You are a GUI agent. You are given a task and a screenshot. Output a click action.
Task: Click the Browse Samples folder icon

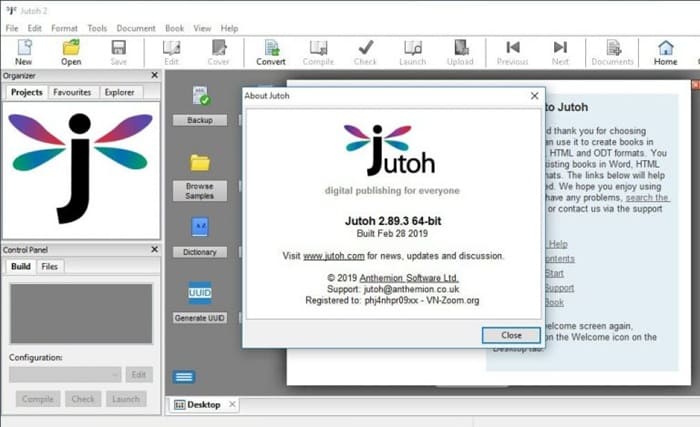[x=200, y=163]
